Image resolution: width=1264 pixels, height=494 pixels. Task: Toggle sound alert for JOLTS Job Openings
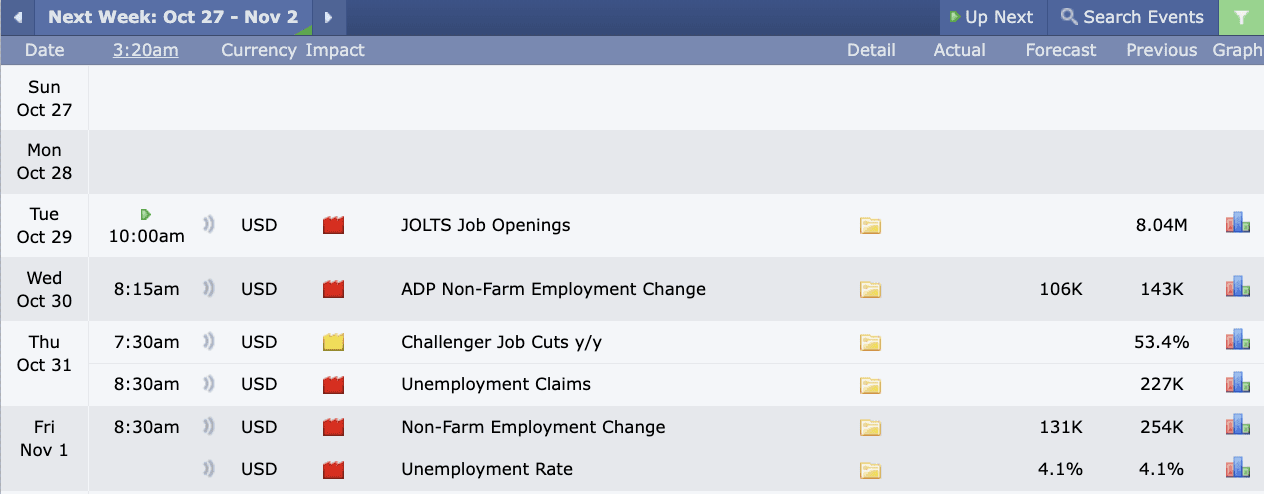coord(209,225)
